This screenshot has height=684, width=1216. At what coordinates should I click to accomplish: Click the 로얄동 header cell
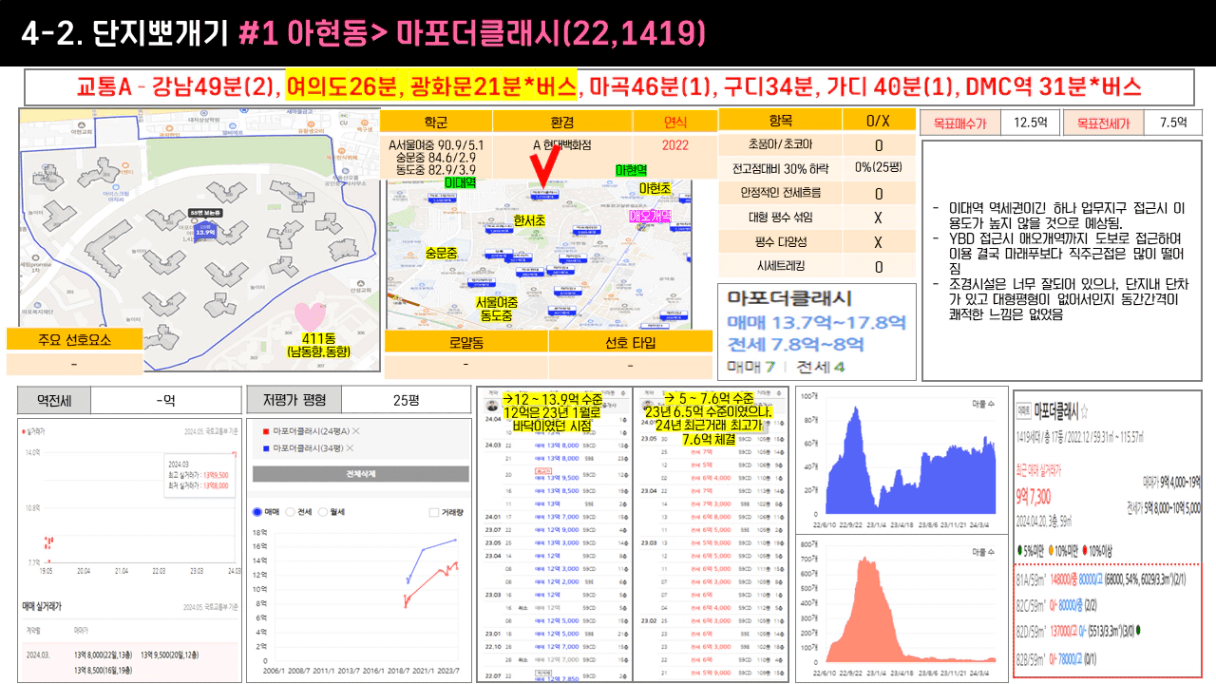coord(466,342)
